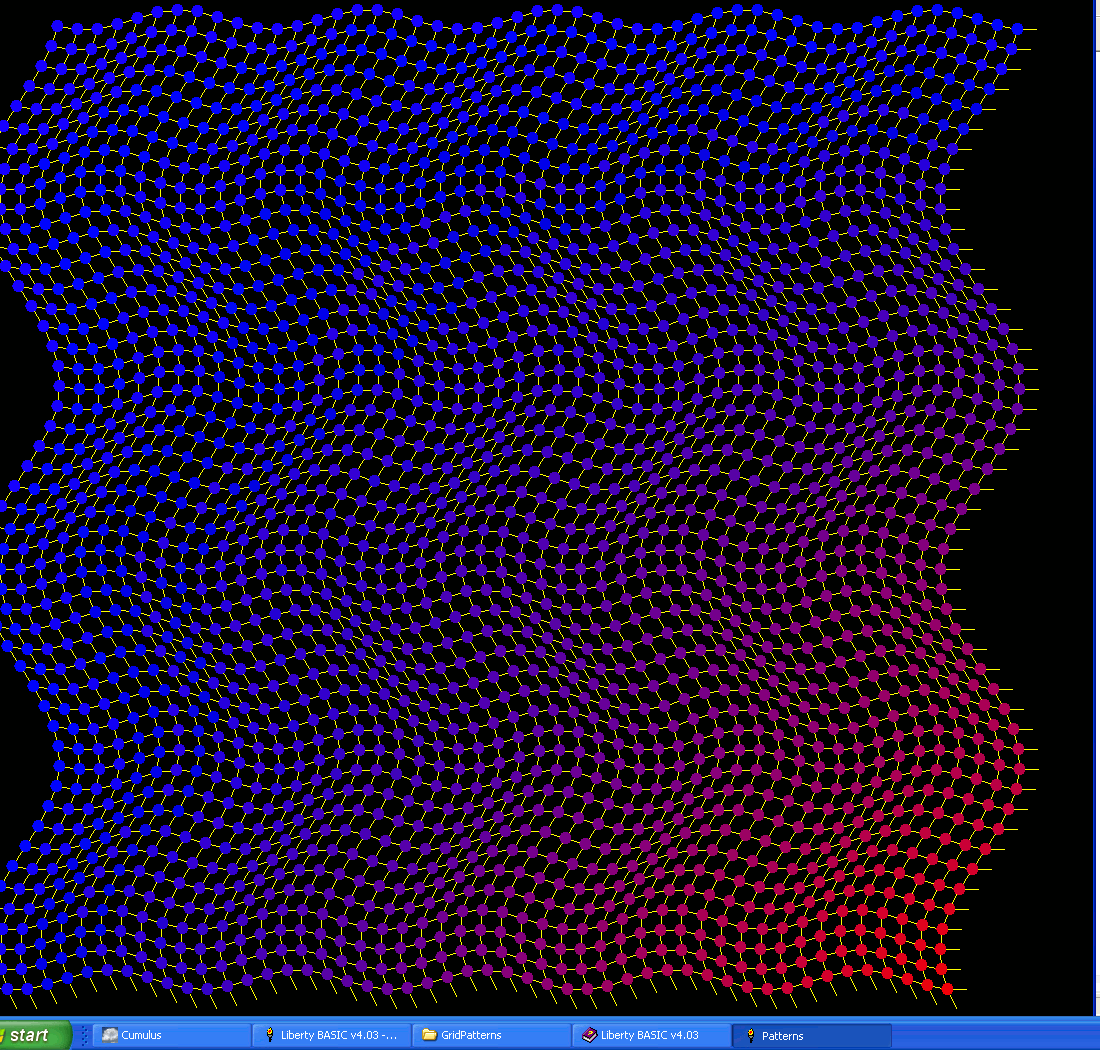Image resolution: width=1100 pixels, height=1050 pixels.
Task: Click the taskbar grip handle beside Start
Action: click(84, 1035)
